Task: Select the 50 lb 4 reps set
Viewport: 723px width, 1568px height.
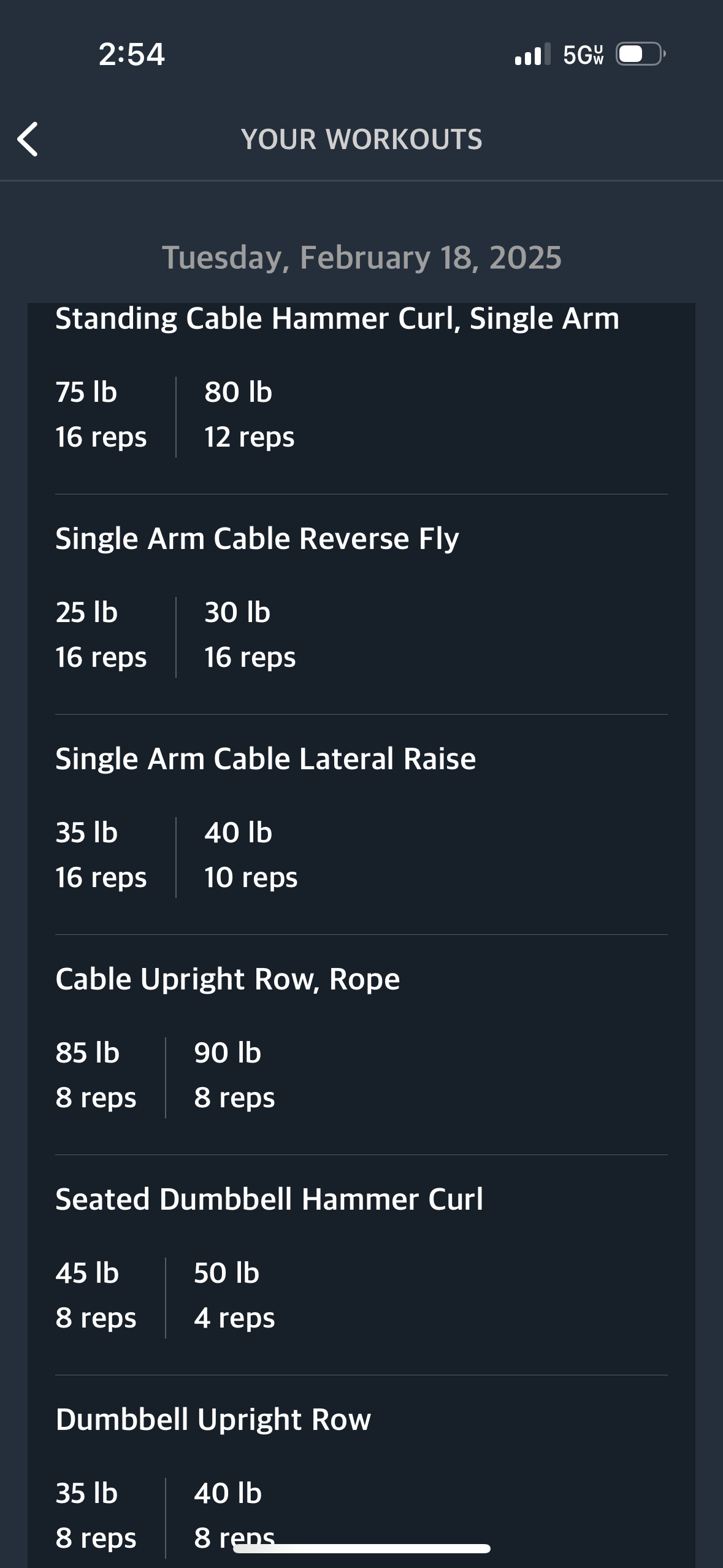Action: [234, 1296]
